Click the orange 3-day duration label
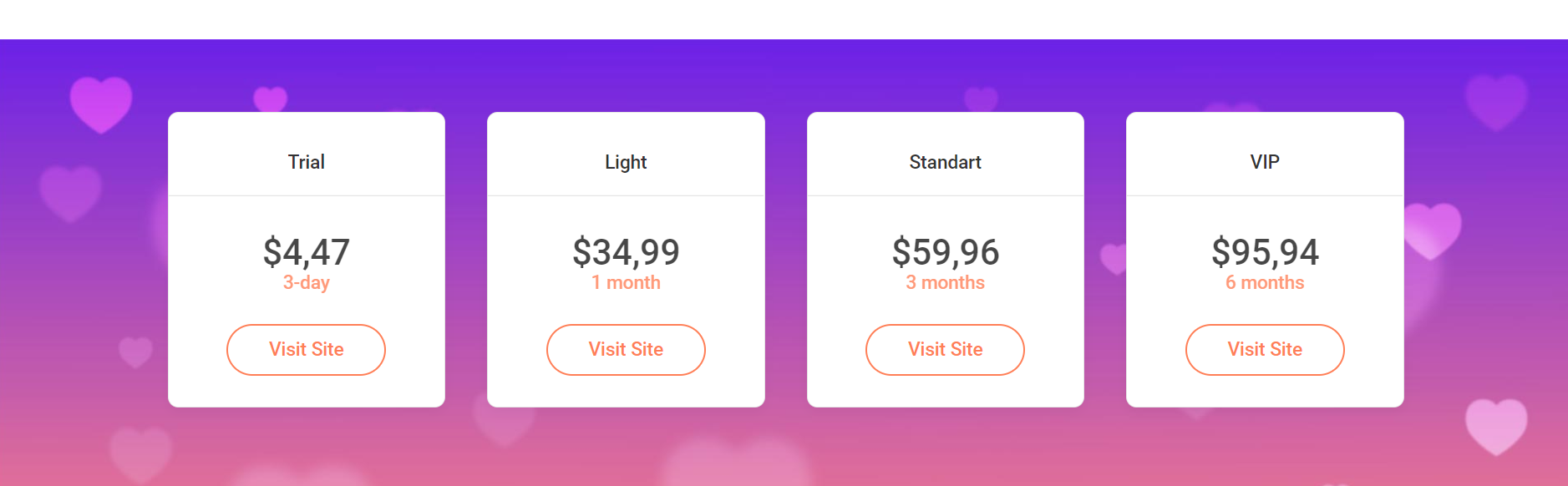 (307, 282)
